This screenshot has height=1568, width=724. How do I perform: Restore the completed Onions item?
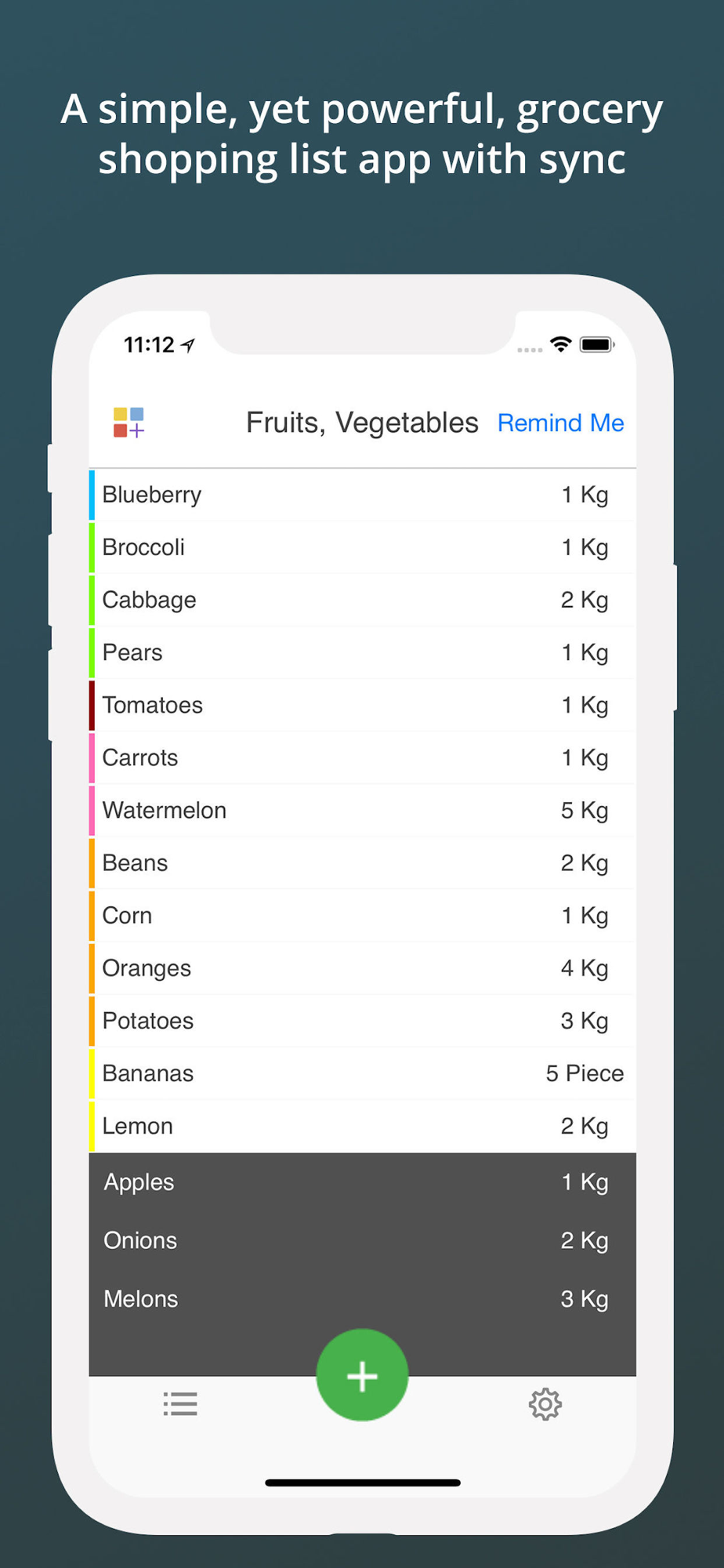click(x=362, y=1240)
